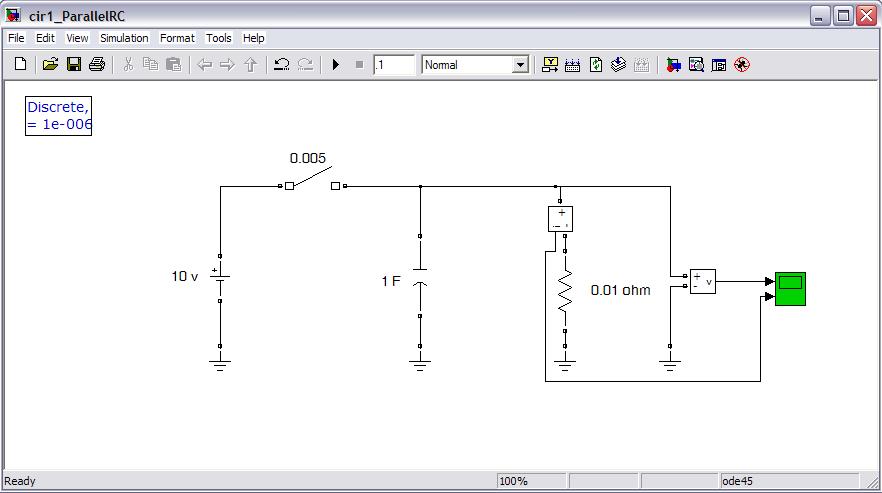The height and width of the screenshot is (493, 882).
Task: Click the New model icon
Action: point(20,65)
